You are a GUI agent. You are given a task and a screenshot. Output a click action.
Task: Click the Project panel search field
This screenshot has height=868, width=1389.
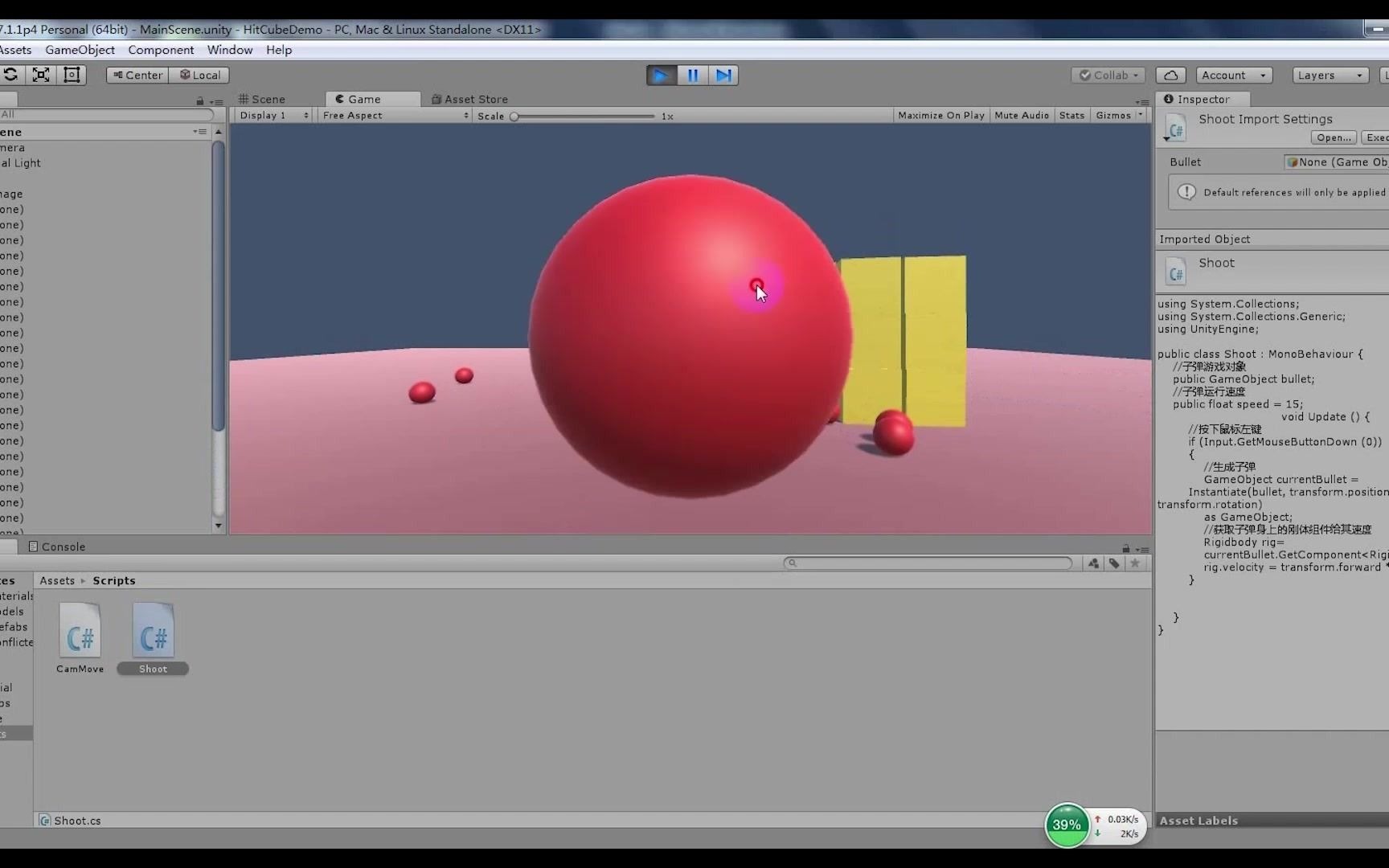[928, 563]
